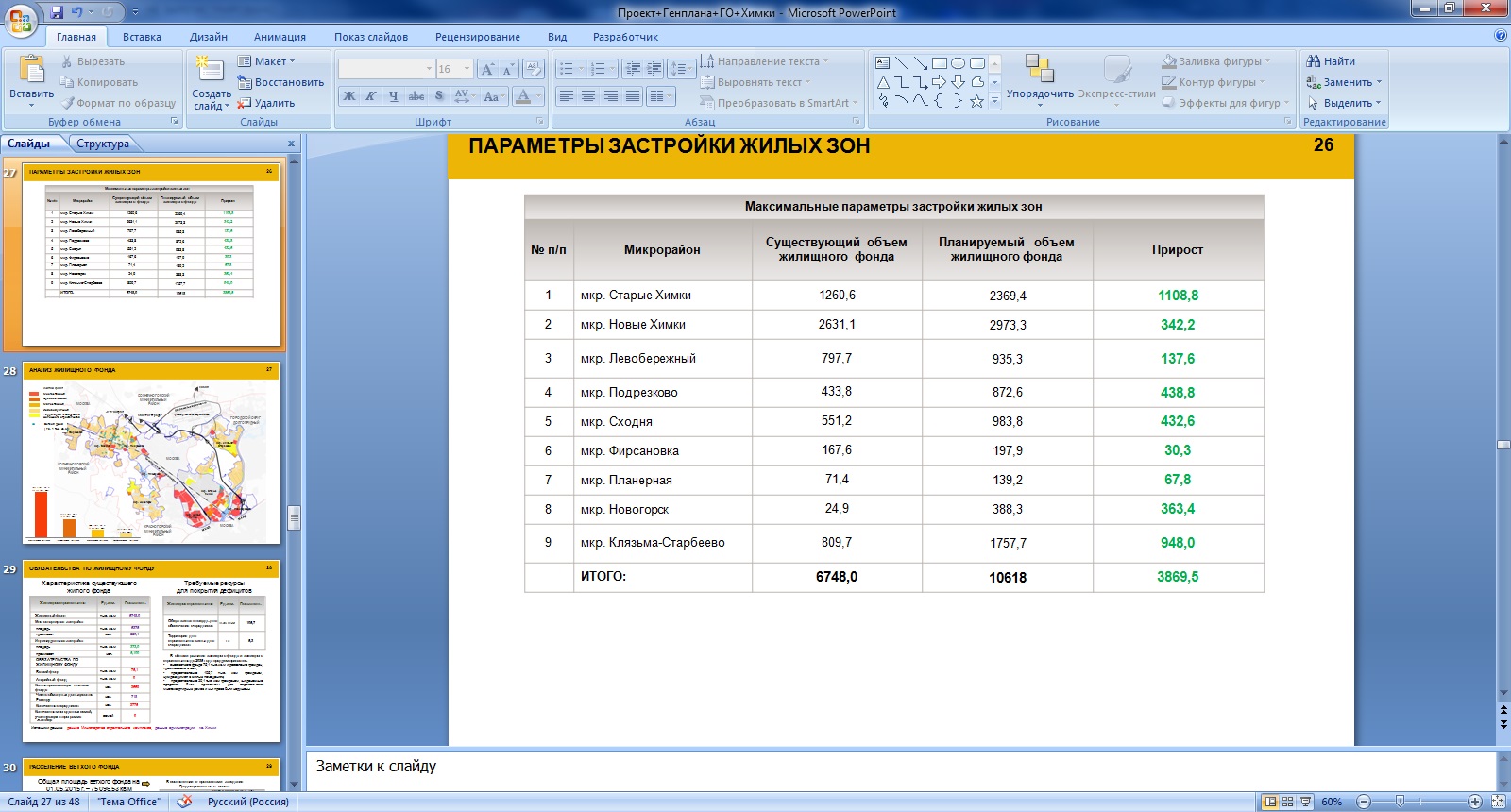The height and width of the screenshot is (812, 1511).
Task: Open Рецензирование ribbon tab
Action: 478,37
